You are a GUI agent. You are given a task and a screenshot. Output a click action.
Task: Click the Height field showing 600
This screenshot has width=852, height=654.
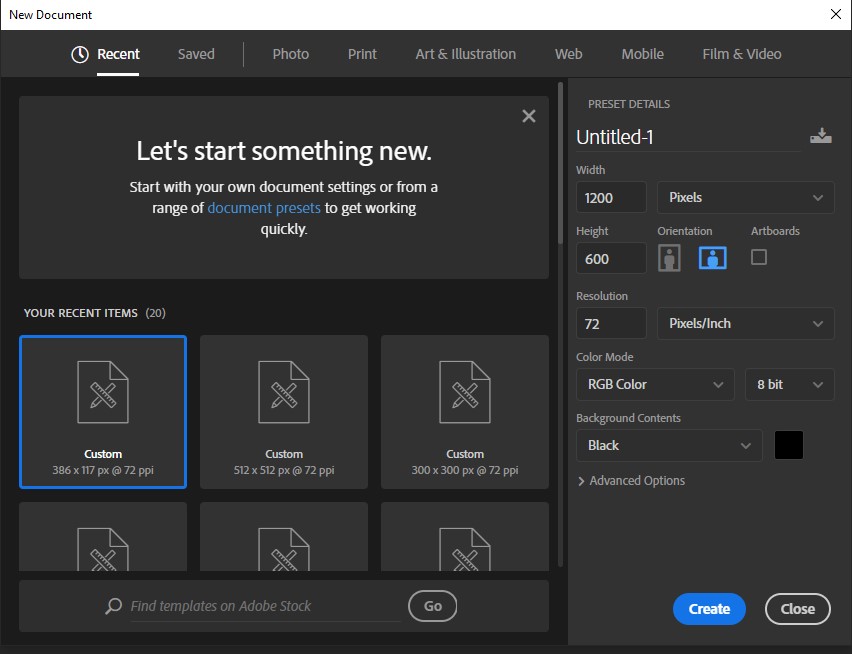click(x=611, y=258)
